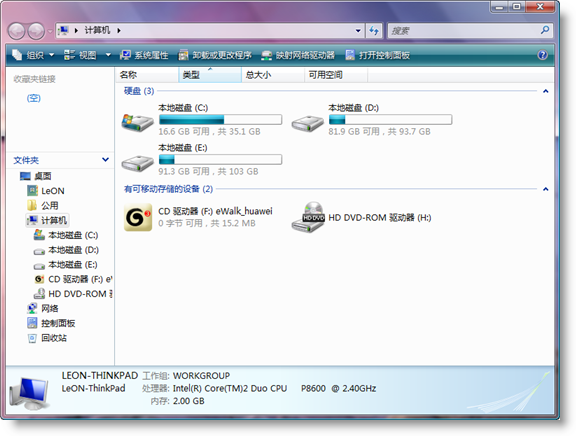Screen dimensions: 576x436
Task: Select CD 驱动器 (F:) in the folder tree
Action: click(x=73, y=279)
